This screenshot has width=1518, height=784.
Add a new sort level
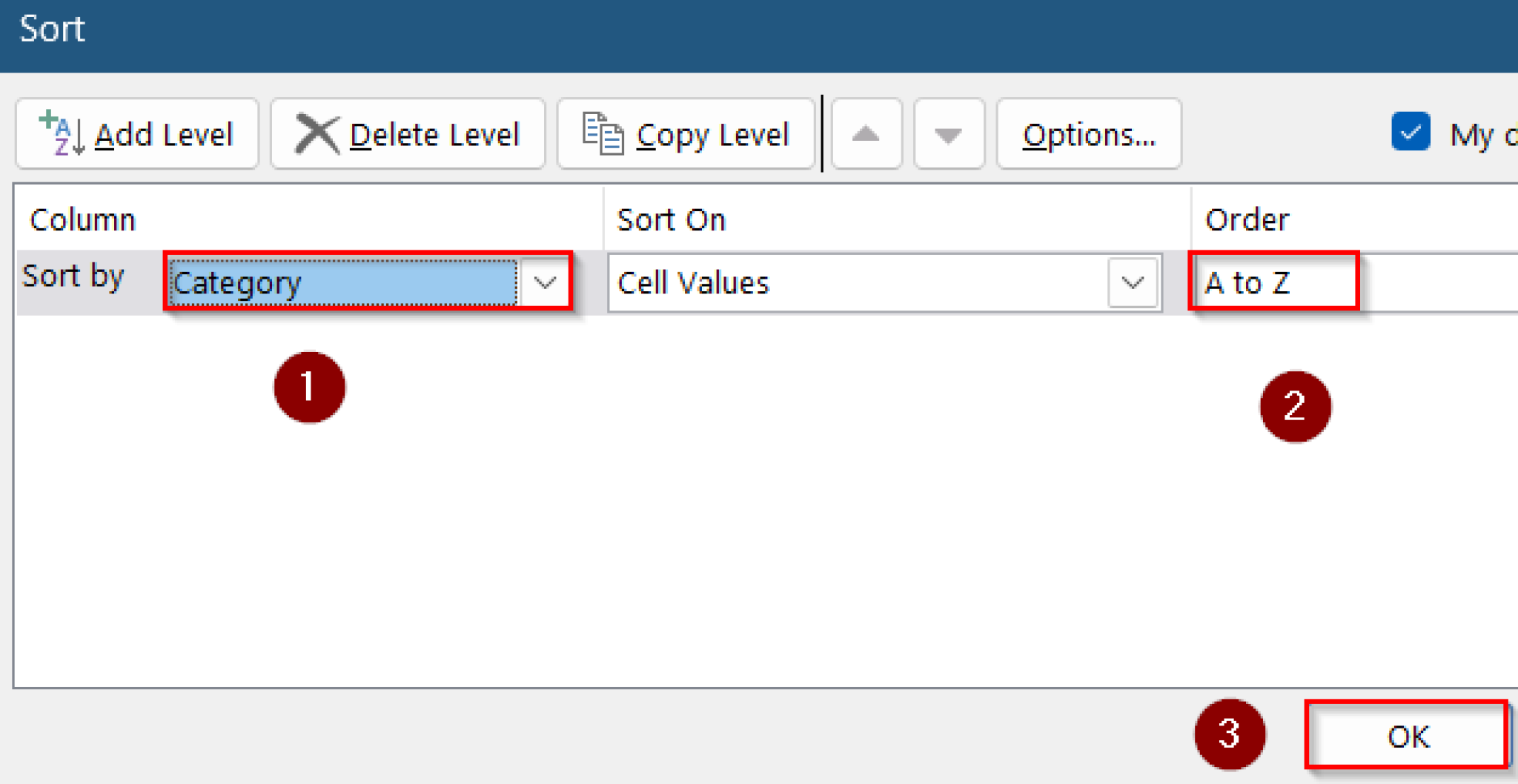(x=136, y=133)
